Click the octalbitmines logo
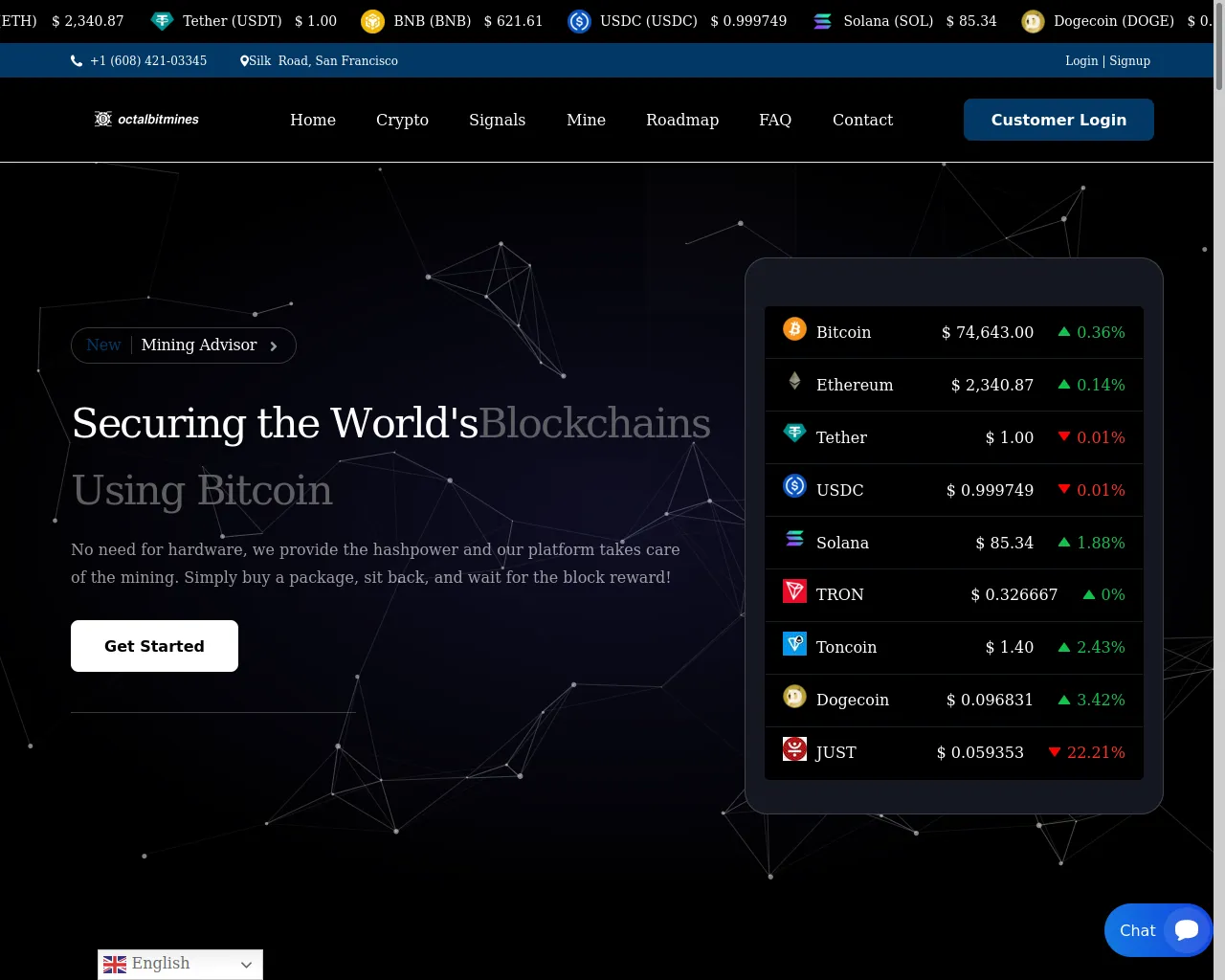The image size is (1225, 980). click(146, 119)
